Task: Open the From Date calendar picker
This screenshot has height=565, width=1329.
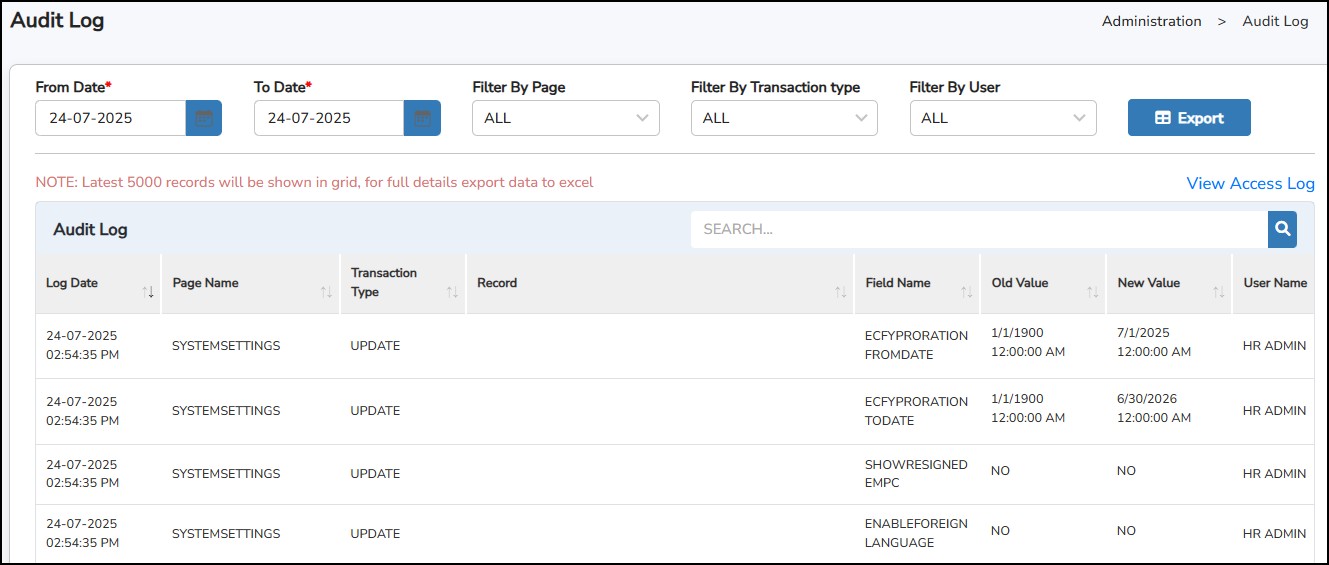Action: (x=204, y=118)
